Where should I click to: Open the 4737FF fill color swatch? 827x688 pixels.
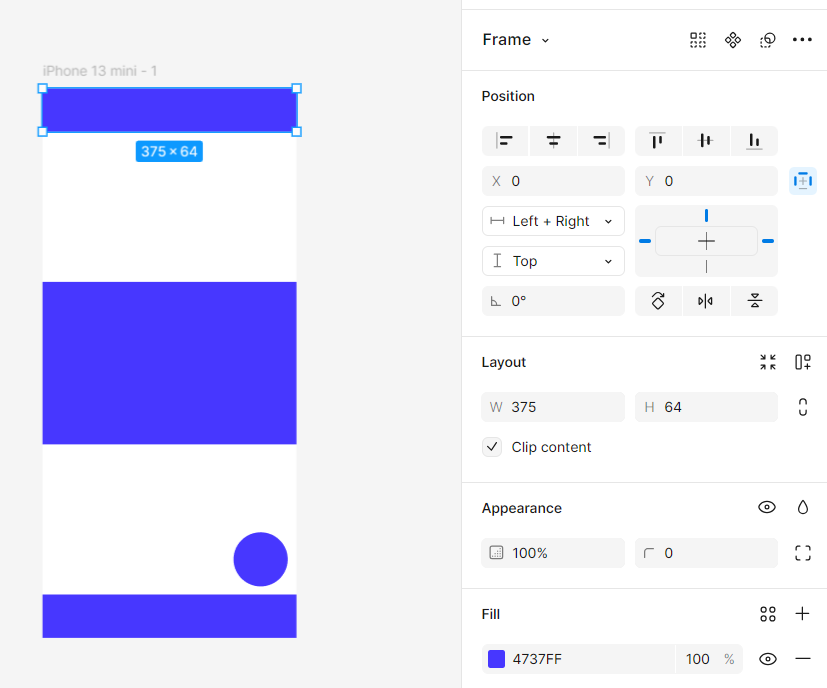(x=496, y=659)
